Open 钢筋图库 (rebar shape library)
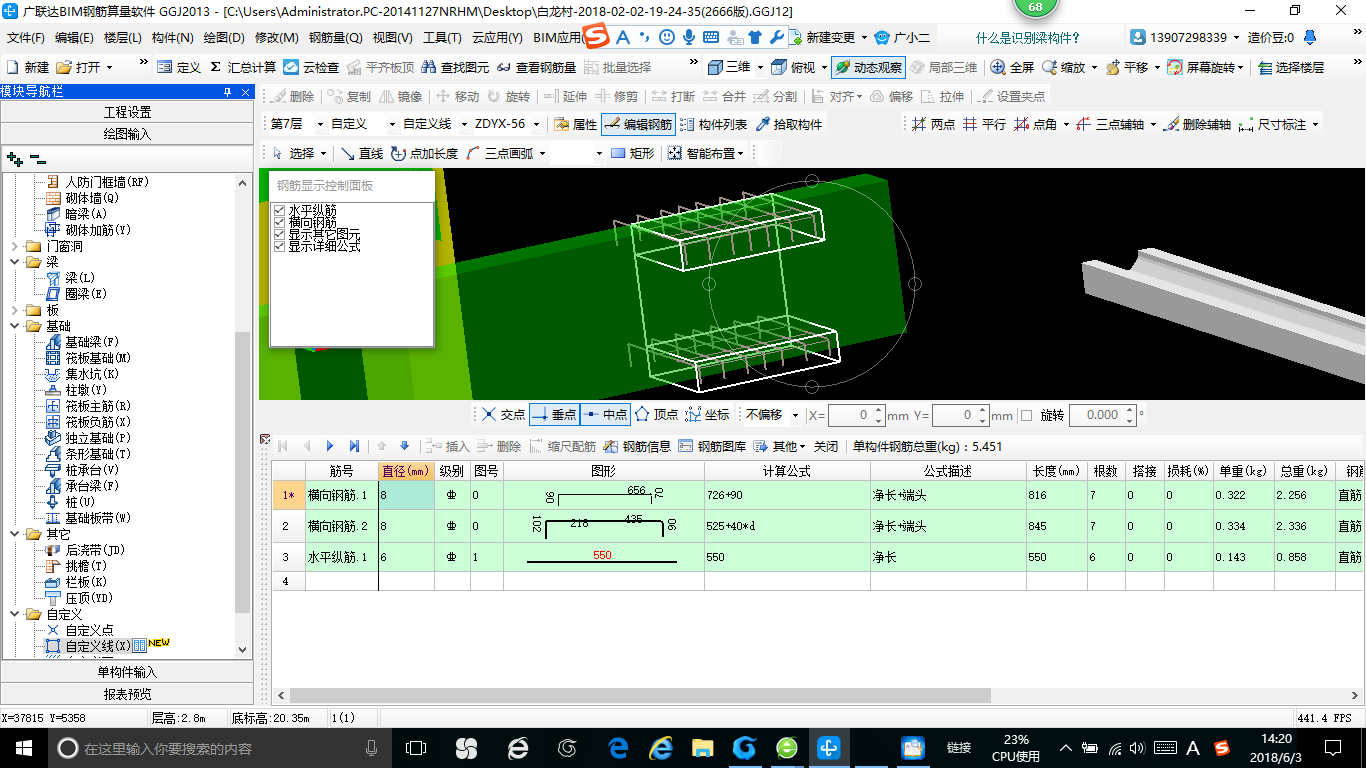Image resolution: width=1366 pixels, height=768 pixels. pos(712,446)
